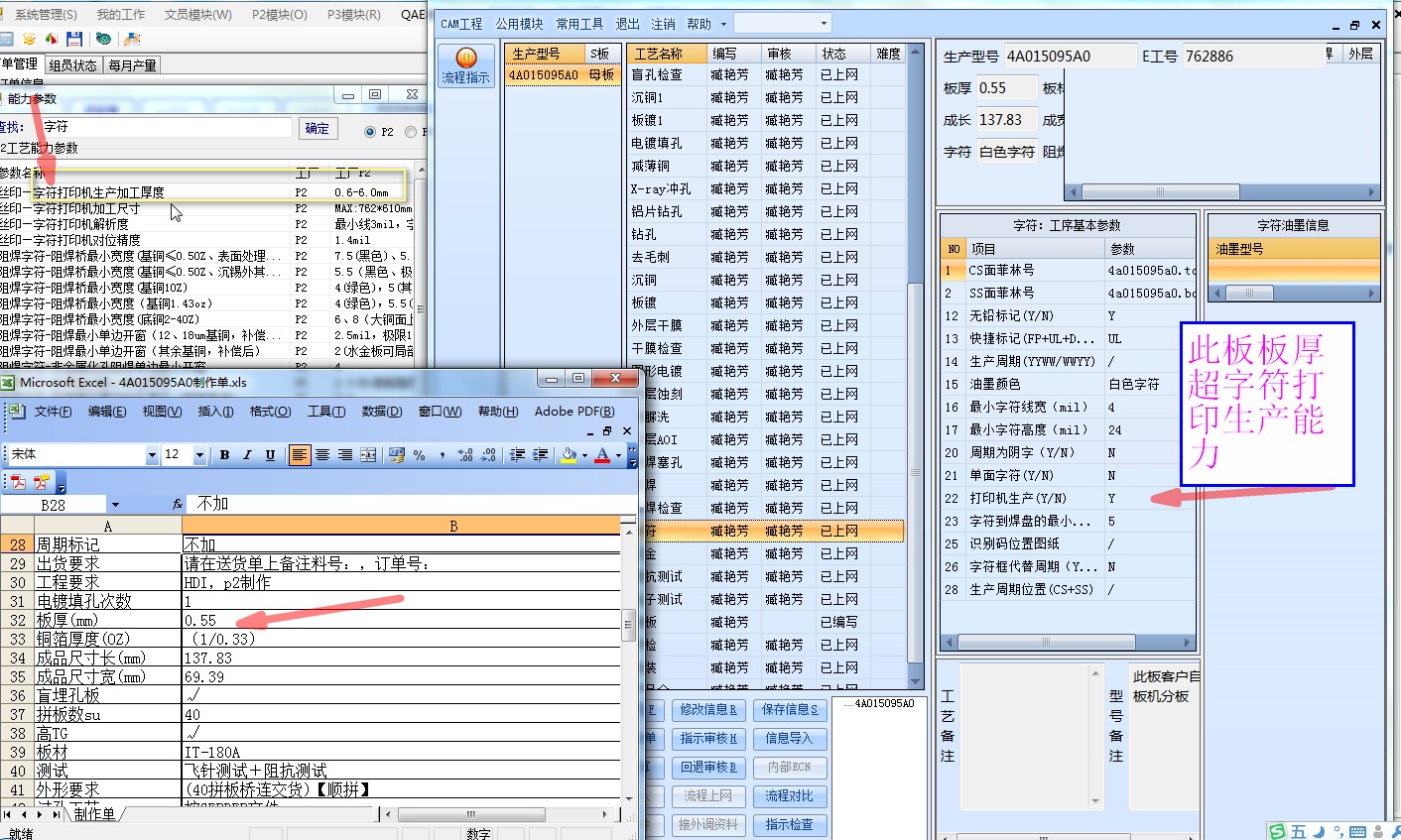Screen dimensions: 1401x840
Task: Open the Adobe PDF(B) menu
Action: pyautogui.click(x=574, y=412)
